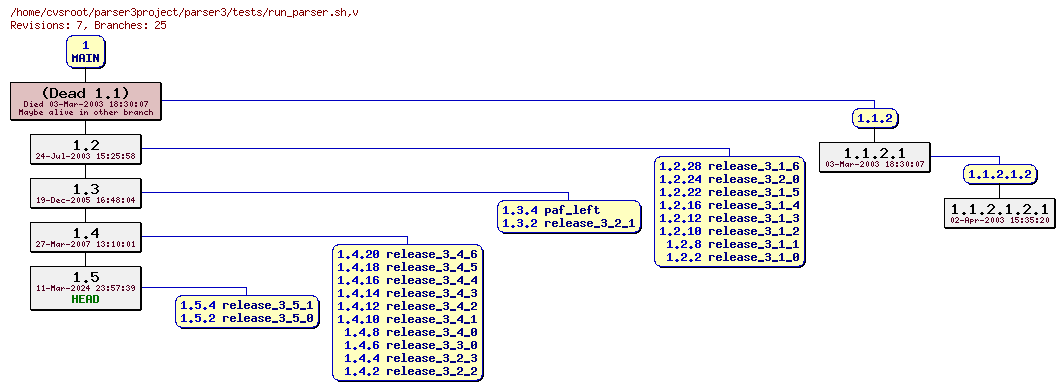1064x390 pixels.
Task: Open revision 1.3 dated 19-Dec-2005
Action: [x=86, y=193]
